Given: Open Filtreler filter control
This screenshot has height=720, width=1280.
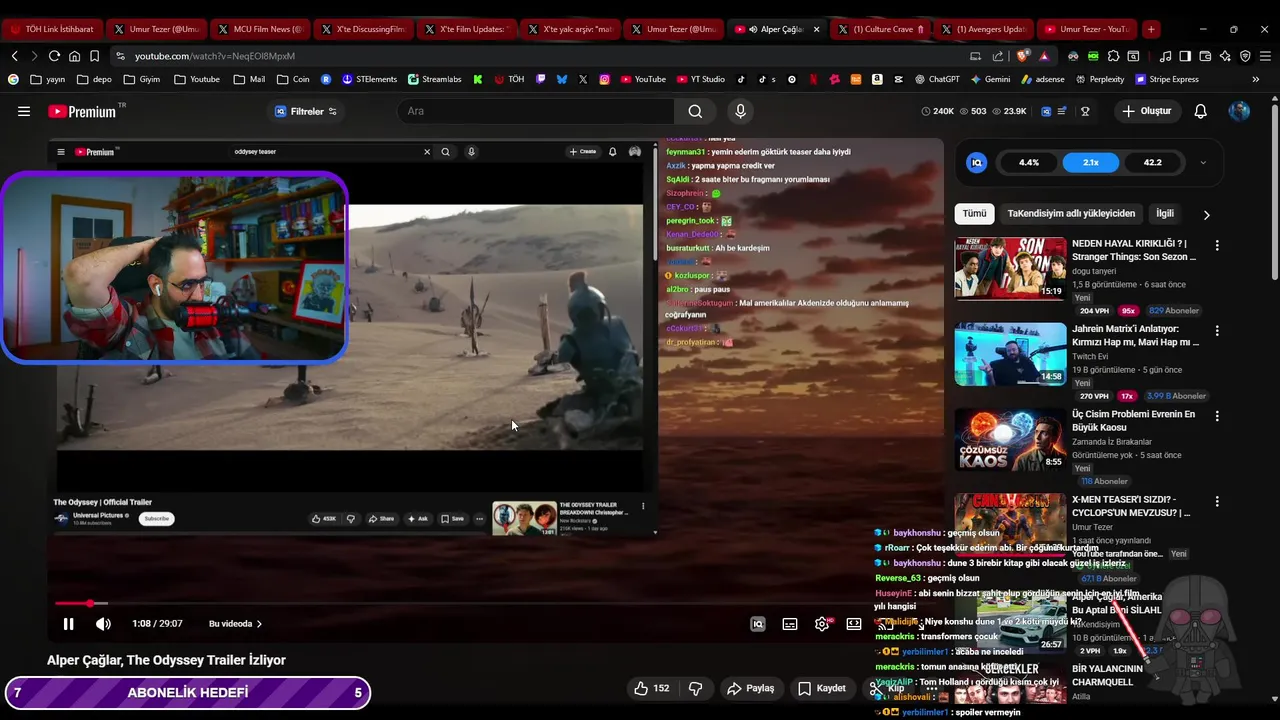Looking at the screenshot, I should click(306, 111).
